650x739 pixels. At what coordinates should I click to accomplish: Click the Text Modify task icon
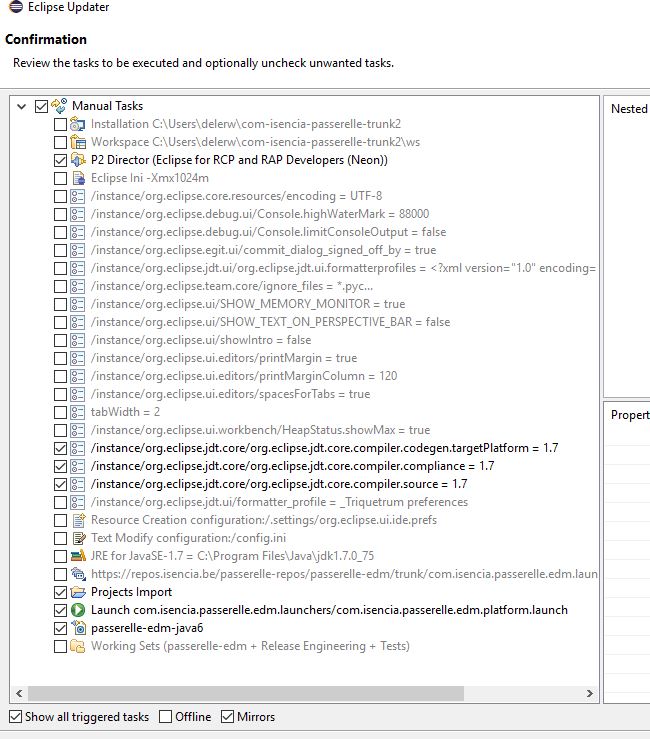pos(78,538)
